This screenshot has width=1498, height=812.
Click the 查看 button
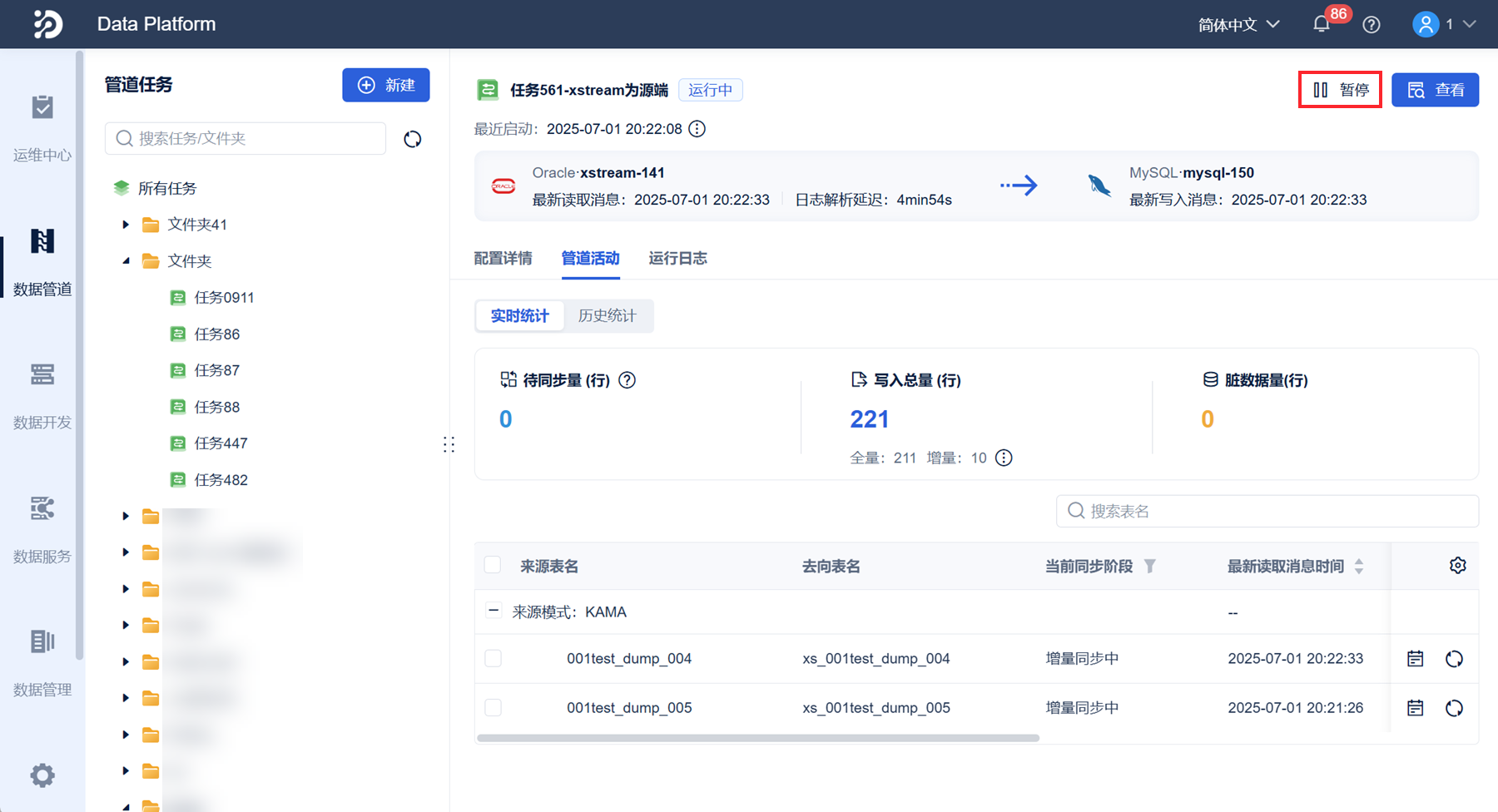[1436, 90]
